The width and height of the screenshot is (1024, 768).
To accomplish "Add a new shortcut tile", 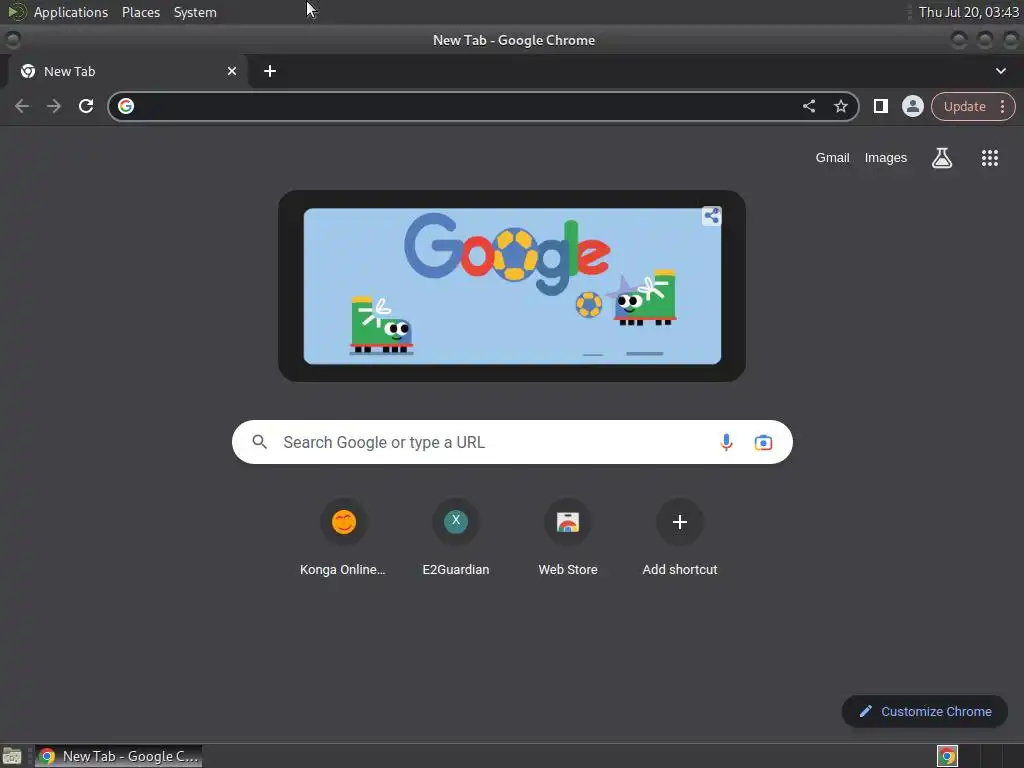I will [x=680, y=538].
